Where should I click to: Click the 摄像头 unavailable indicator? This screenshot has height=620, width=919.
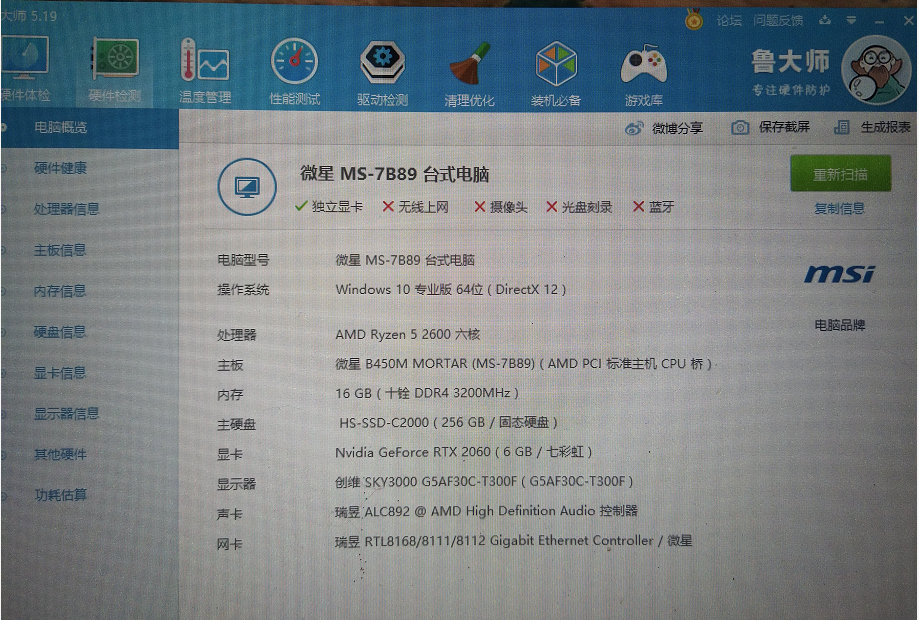tap(501, 207)
